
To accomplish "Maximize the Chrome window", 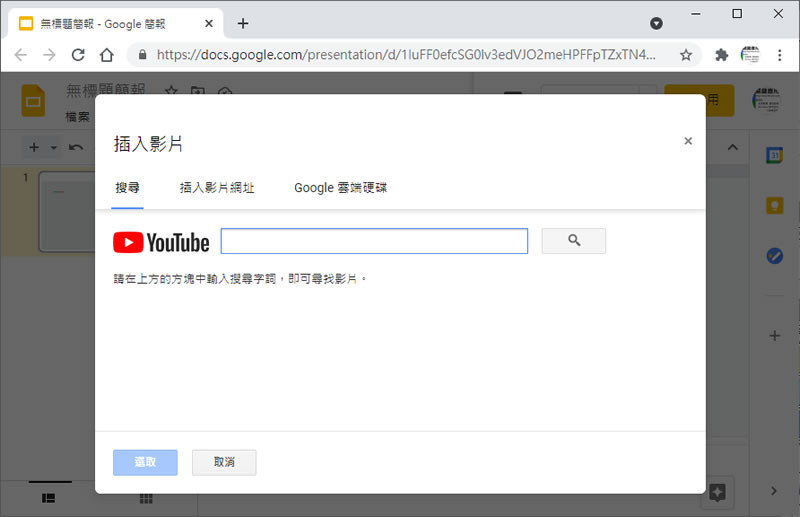I will [x=737, y=14].
